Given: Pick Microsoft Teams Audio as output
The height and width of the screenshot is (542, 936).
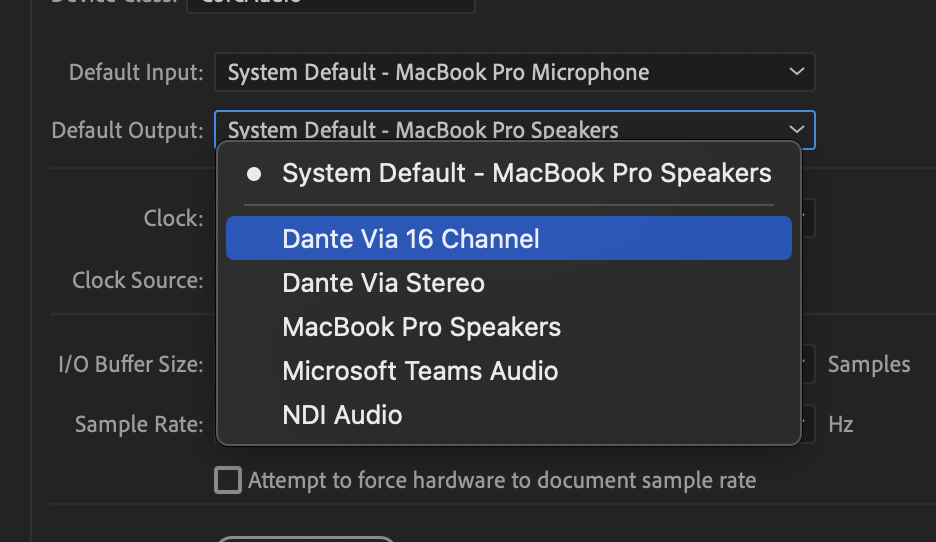Looking at the screenshot, I should pyautogui.click(x=420, y=371).
